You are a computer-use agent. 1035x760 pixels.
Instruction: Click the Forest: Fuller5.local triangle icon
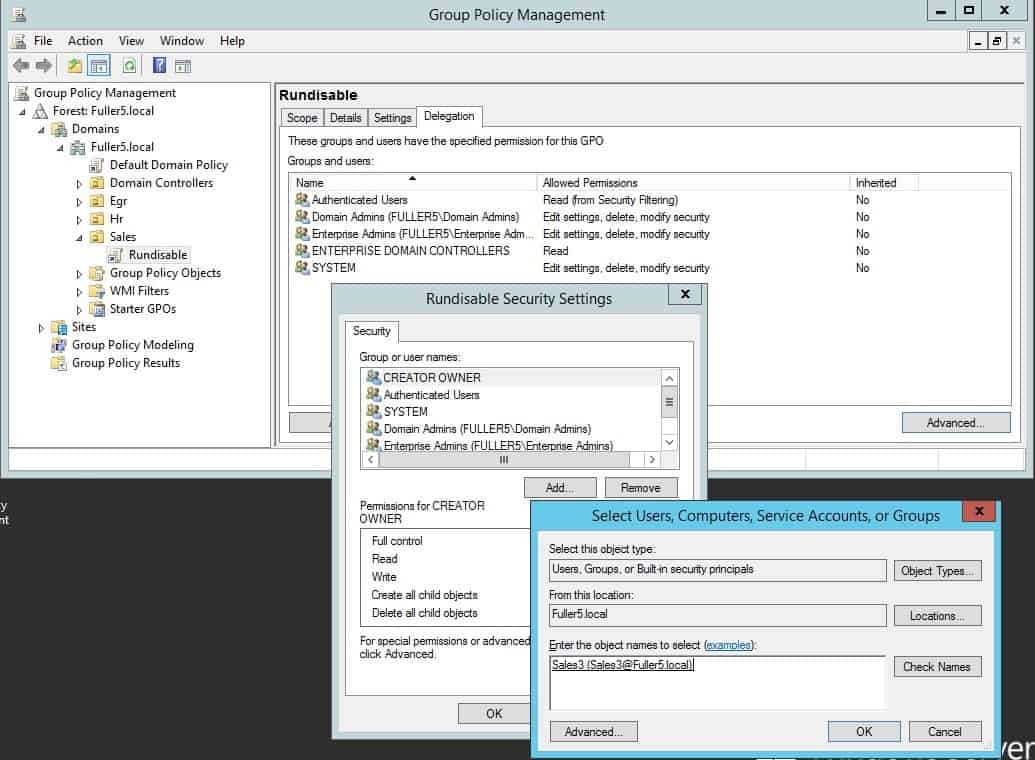[x=40, y=111]
